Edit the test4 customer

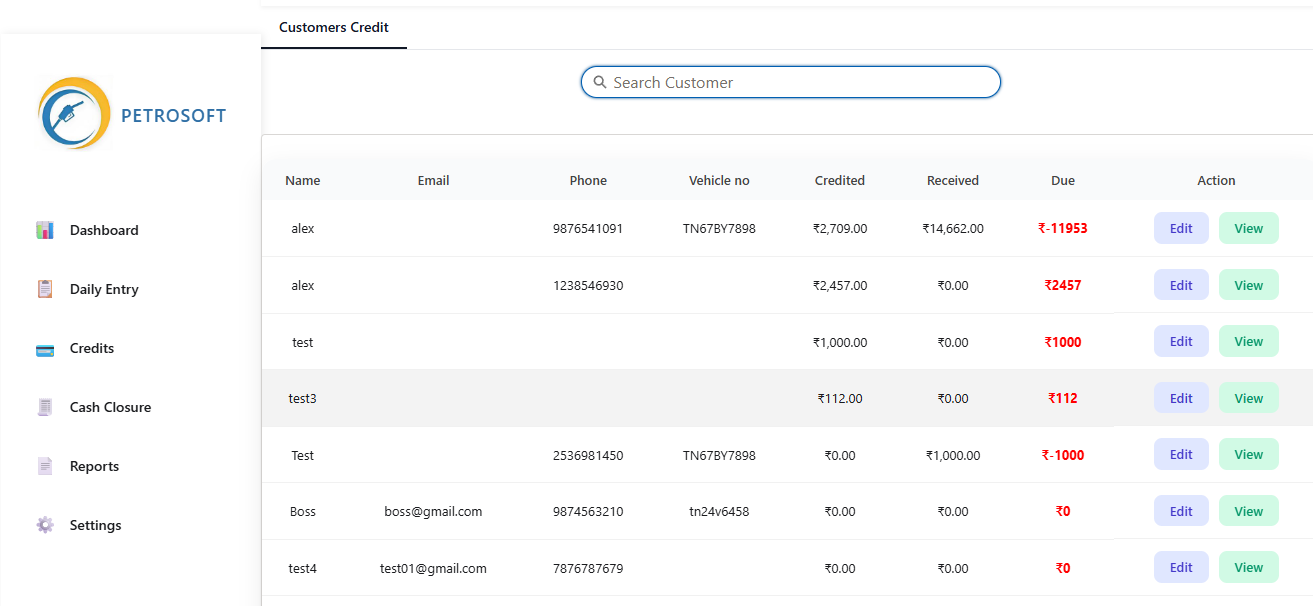[1181, 567]
